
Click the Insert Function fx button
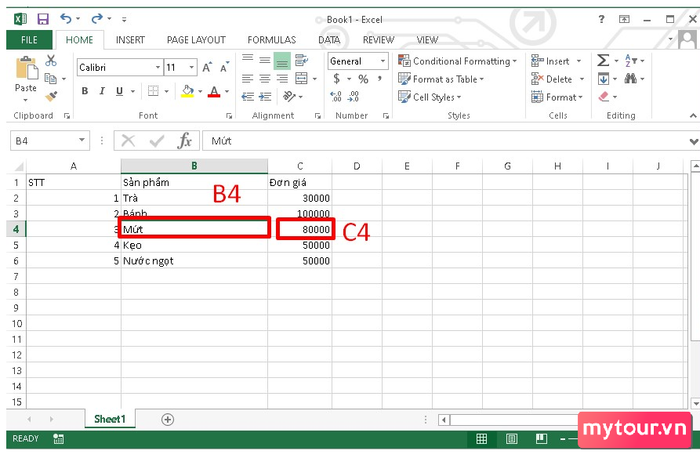tap(184, 141)
